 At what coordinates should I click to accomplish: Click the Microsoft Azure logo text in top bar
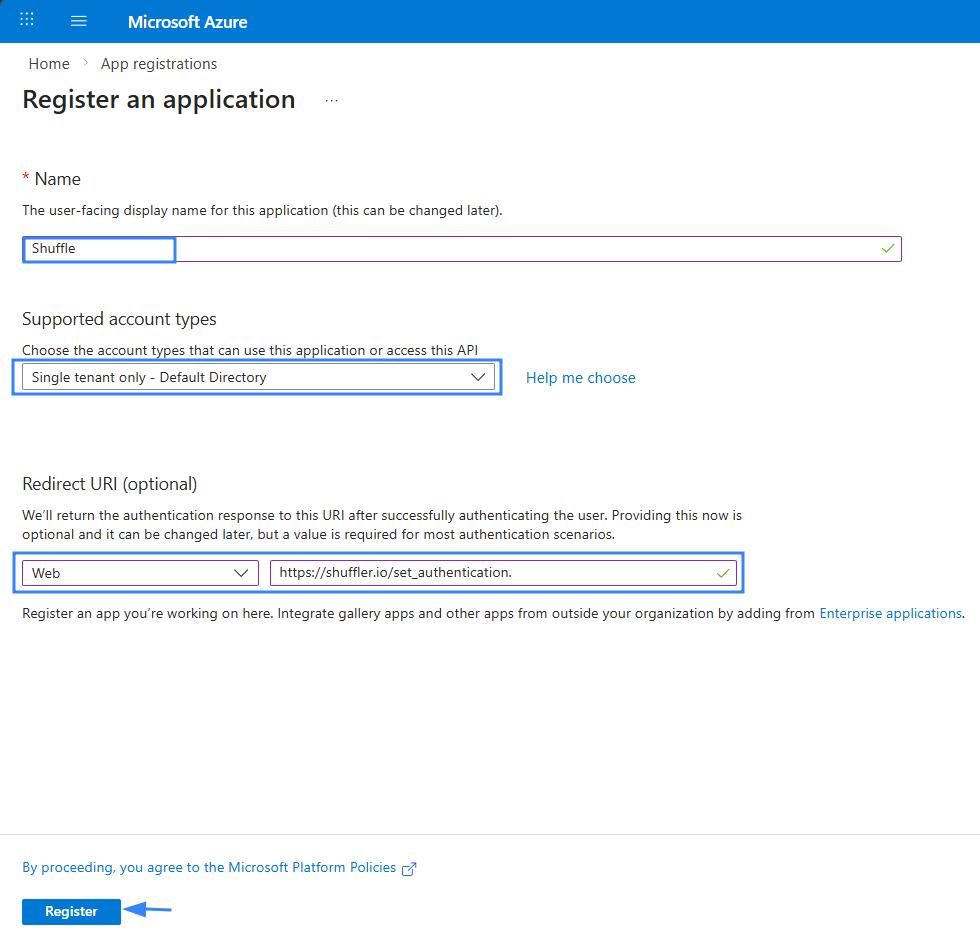(187, 21)
